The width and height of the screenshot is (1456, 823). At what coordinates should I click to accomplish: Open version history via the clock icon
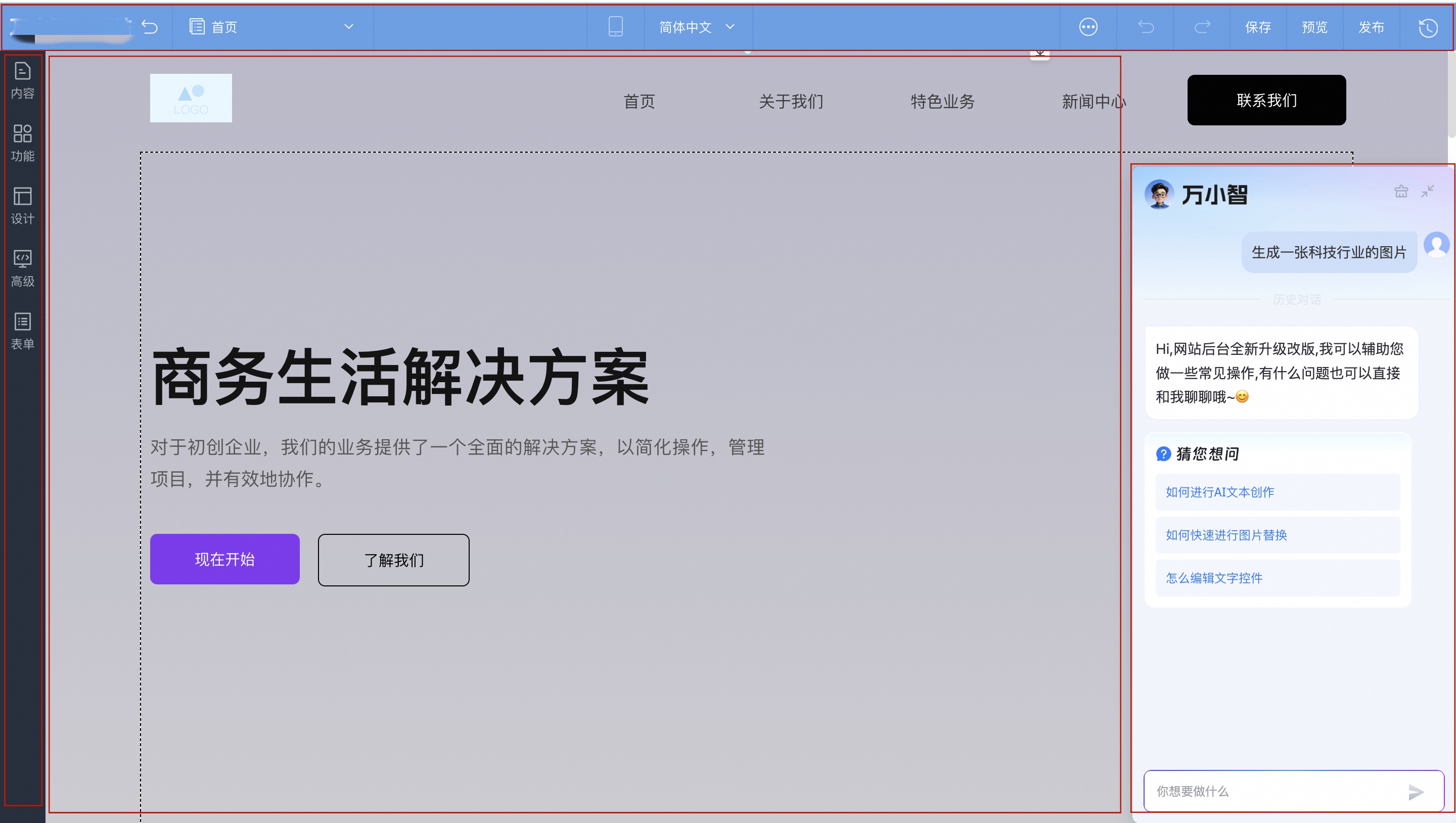click(x=1428, y=27)
